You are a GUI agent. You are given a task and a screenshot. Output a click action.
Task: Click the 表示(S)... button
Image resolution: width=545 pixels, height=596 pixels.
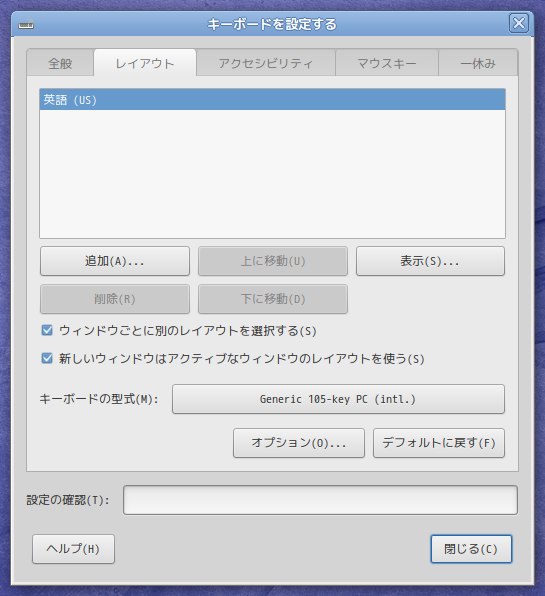(430, 261)
